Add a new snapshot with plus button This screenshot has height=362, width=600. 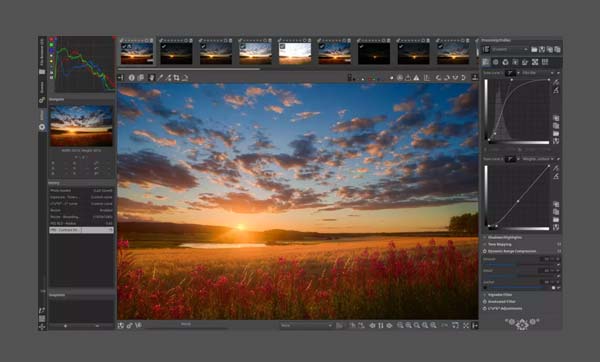pyautogui.click(x=65, y=326)
